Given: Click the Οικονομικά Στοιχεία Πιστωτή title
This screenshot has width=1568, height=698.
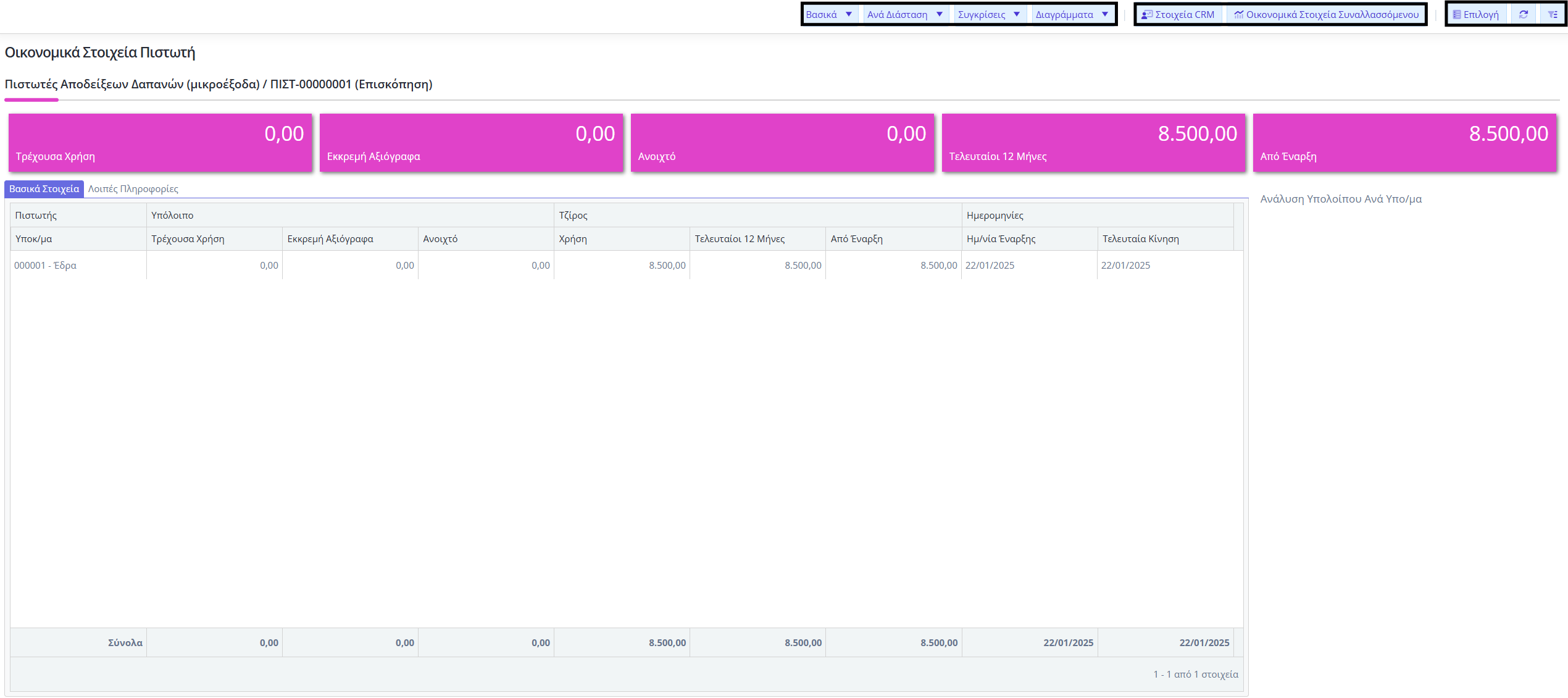Looking at the screenshot, I should (100, 53).
